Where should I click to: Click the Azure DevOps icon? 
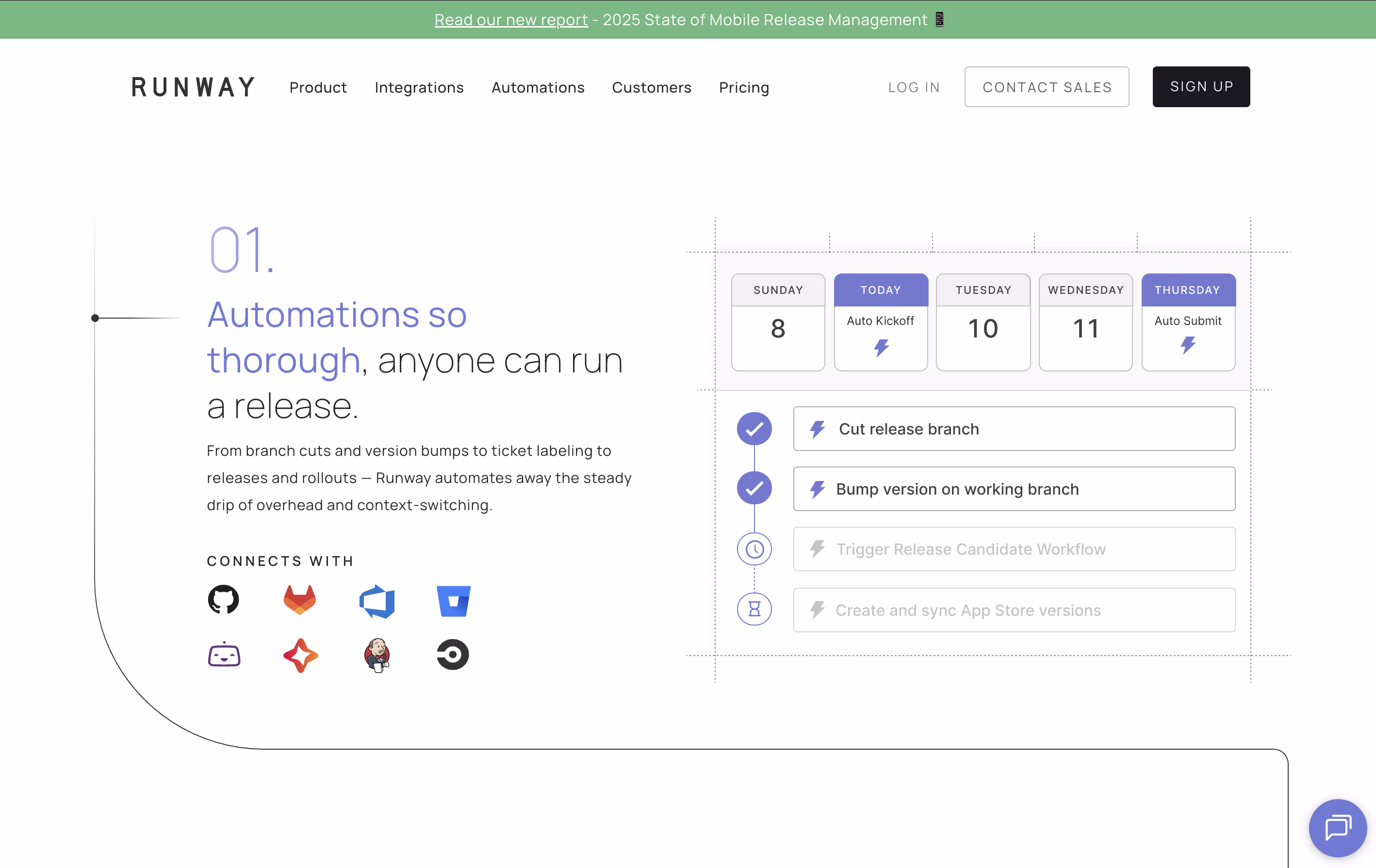[x=377, y=601]
